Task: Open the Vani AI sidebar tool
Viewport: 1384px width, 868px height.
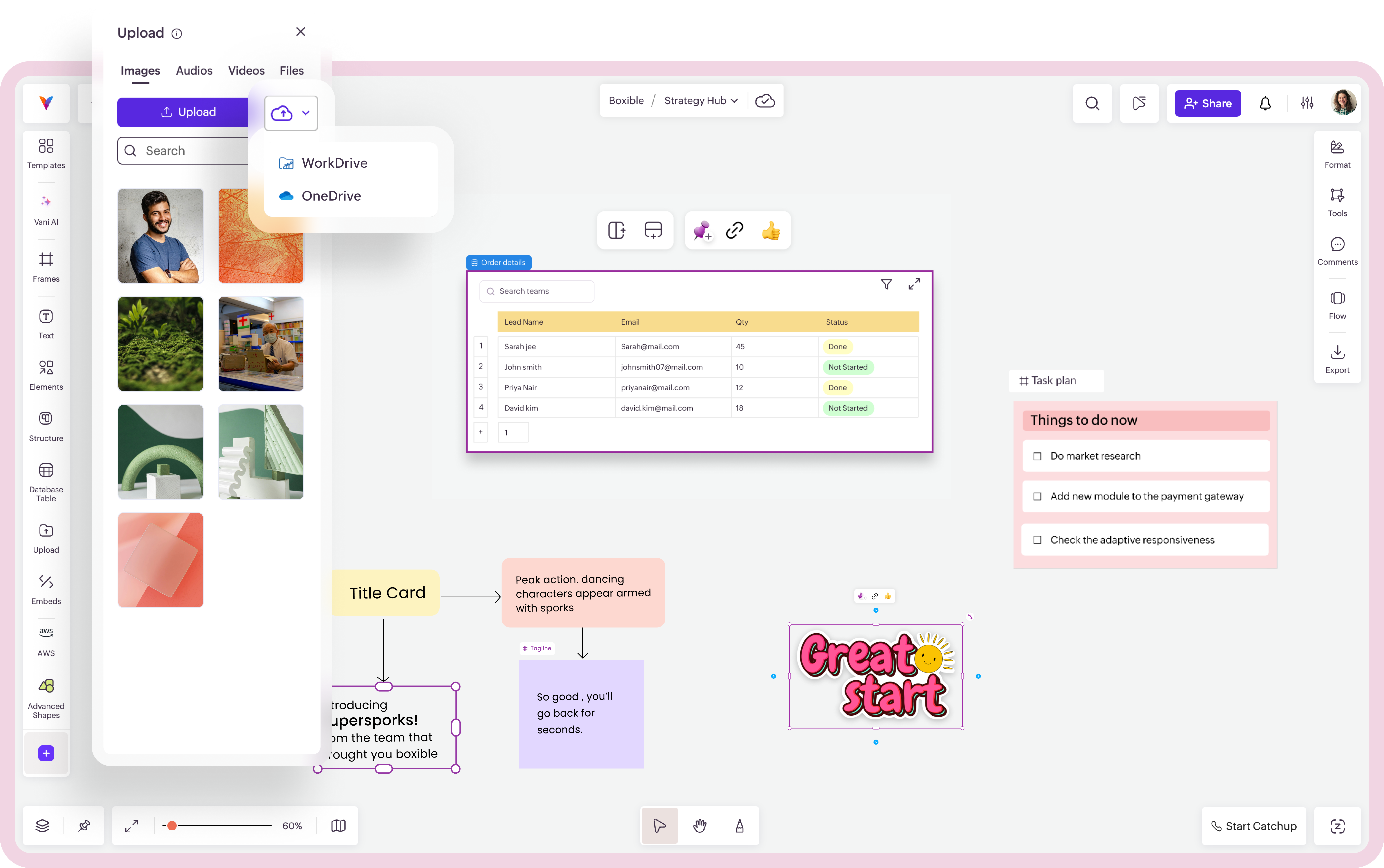Action: click(46, 210)
